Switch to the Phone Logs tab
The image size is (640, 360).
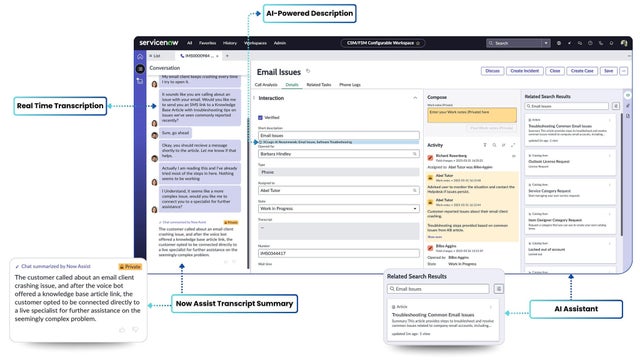click(350, 84)
